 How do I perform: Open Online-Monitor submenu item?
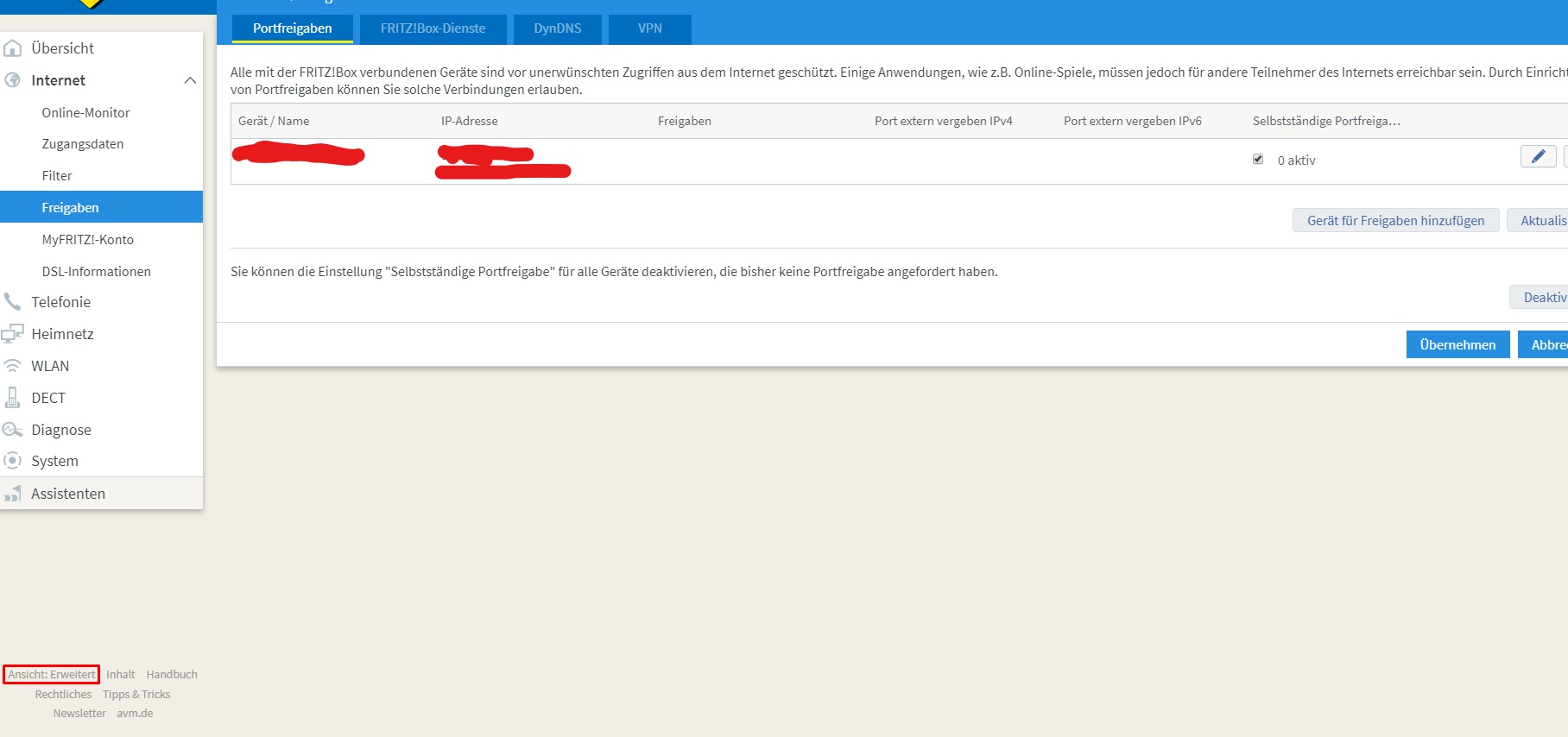coord(85,112)
